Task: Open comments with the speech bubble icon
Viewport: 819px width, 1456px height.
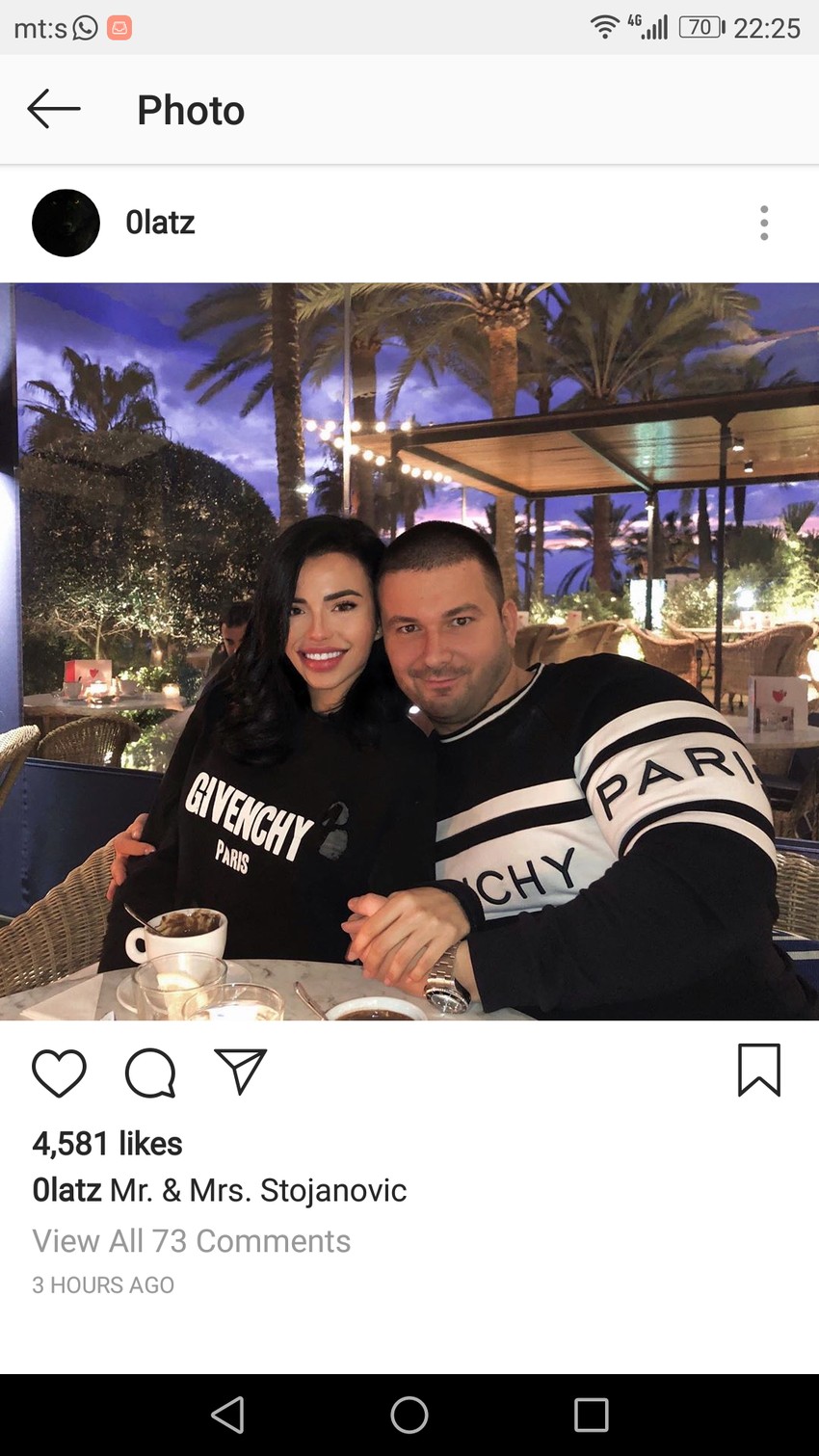Action: [x=150, y=1072]
